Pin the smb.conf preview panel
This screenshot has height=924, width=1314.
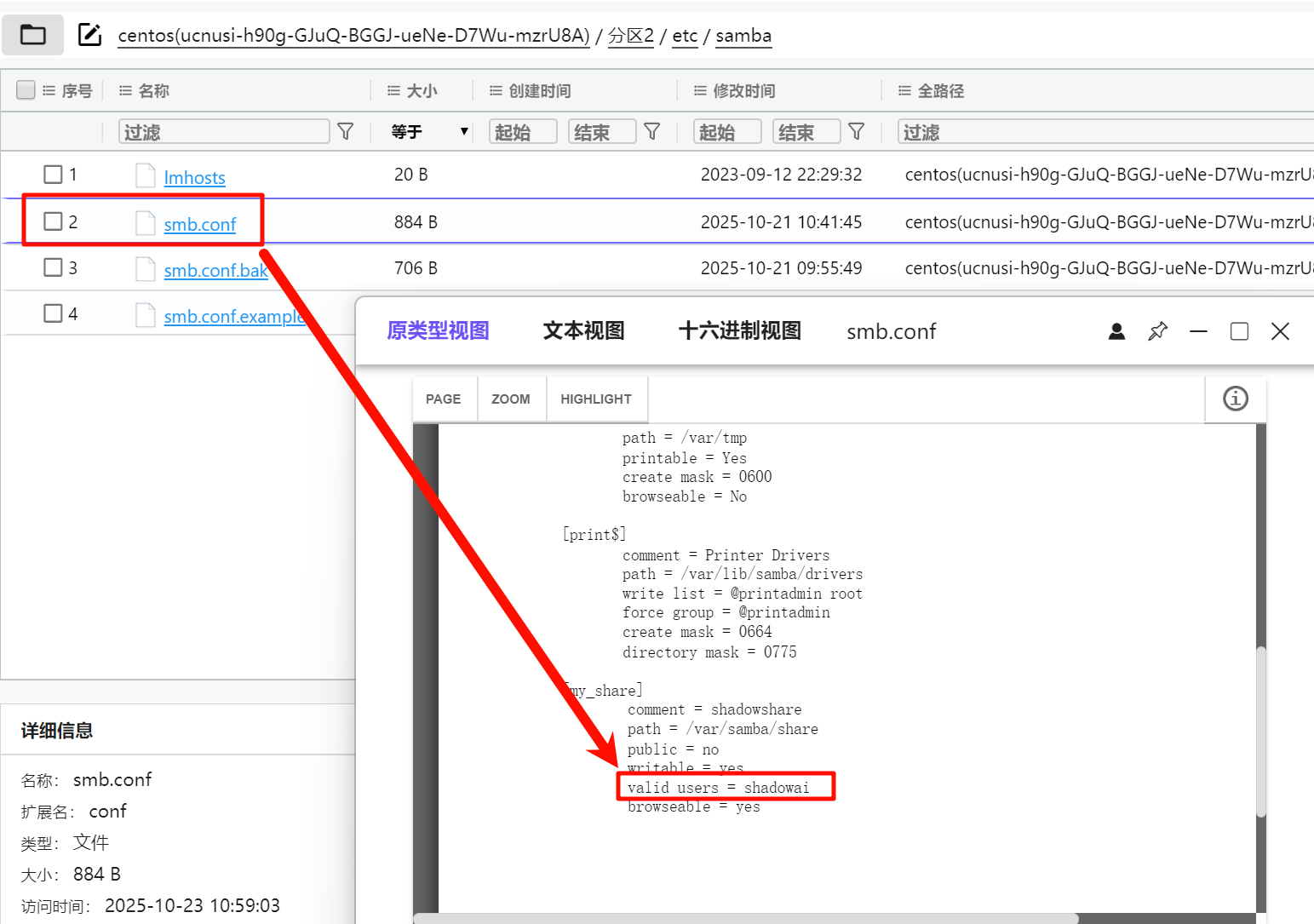(1157, 331)
